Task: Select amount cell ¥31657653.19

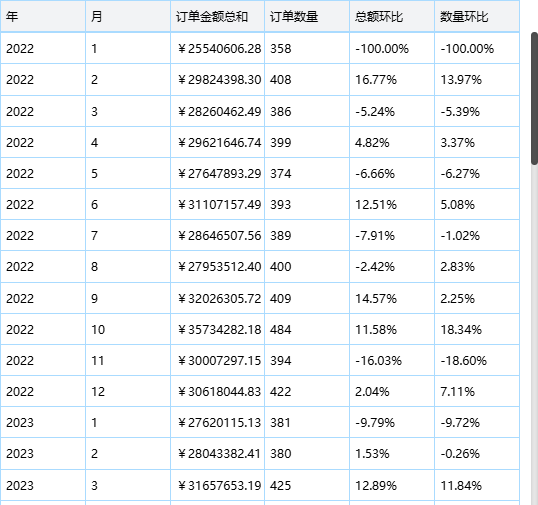Action: pyautogui.click(x=218, y=485)
